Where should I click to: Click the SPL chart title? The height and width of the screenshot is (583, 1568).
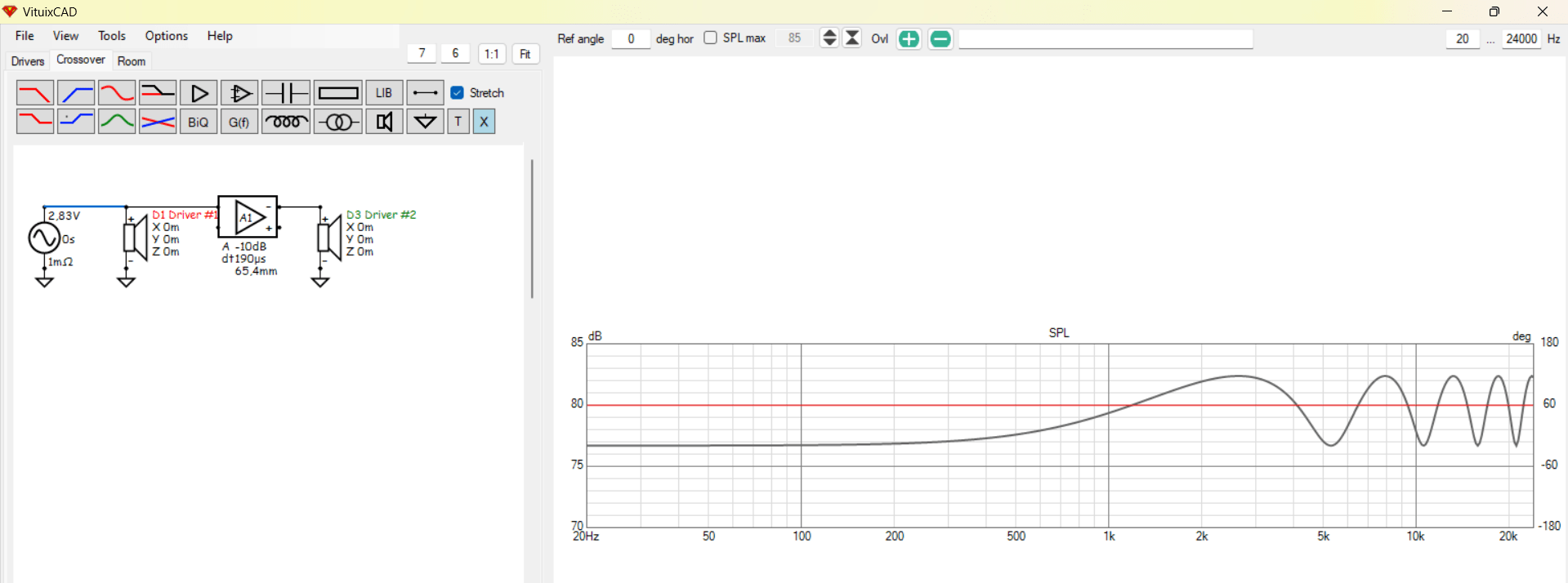point(1059,332)
